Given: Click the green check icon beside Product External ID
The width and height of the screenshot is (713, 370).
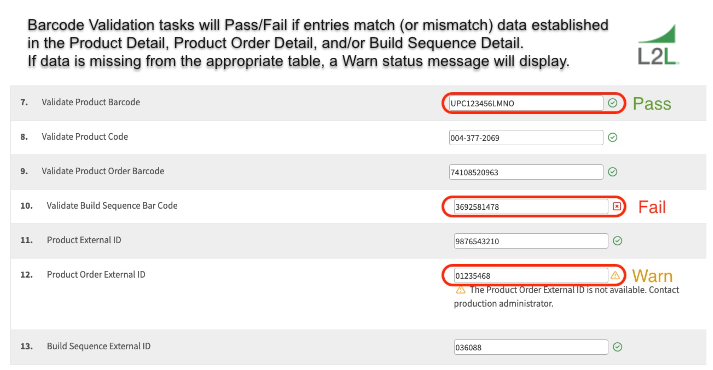Looking at the screenshot, I should 617,241.
